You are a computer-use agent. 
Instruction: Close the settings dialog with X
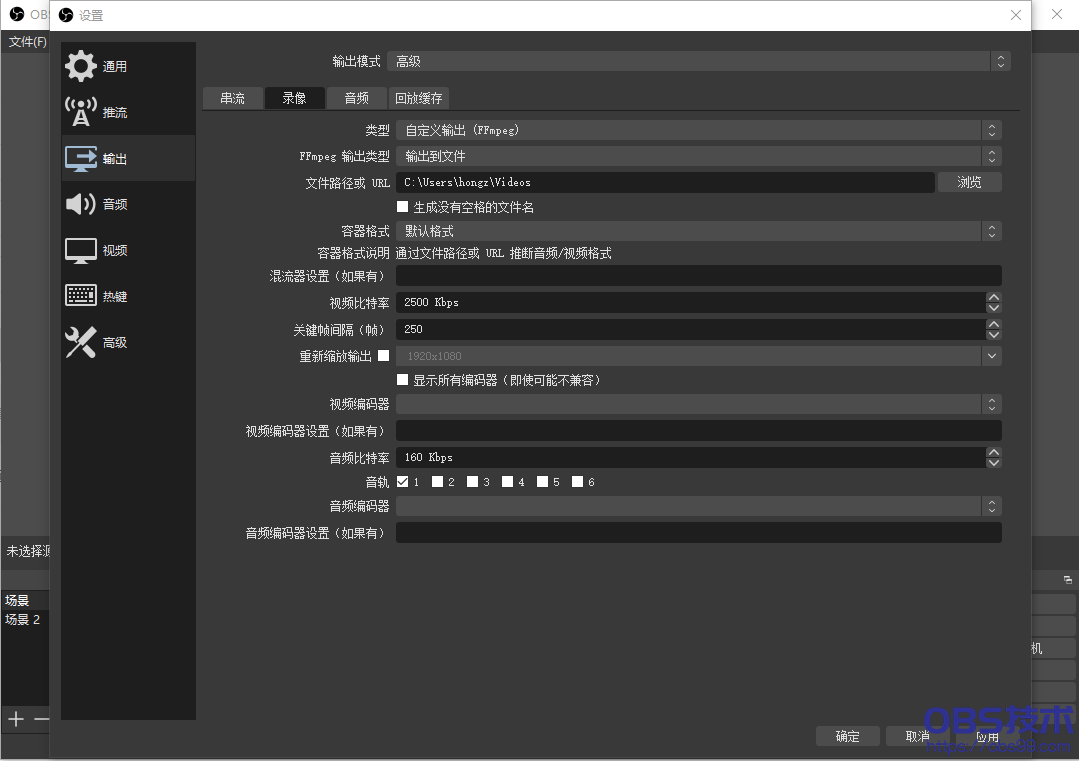(x=1016, y=15)
